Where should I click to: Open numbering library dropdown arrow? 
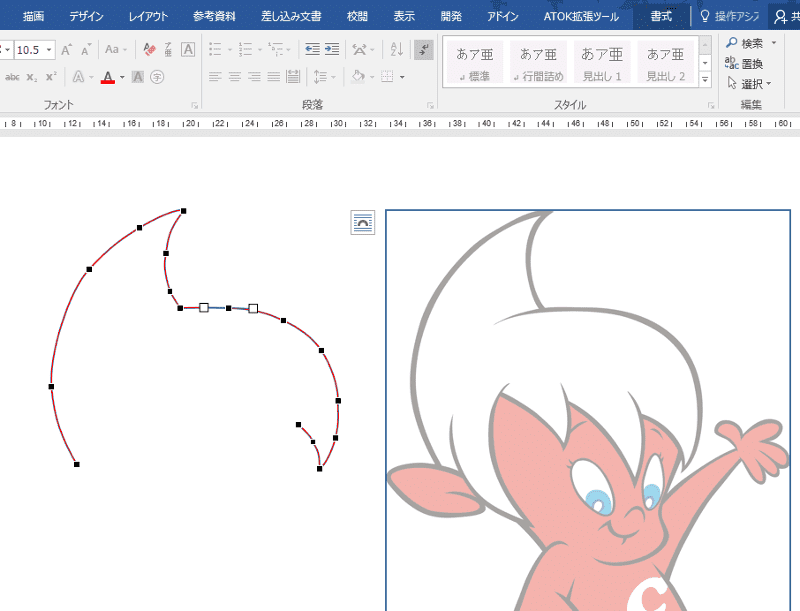click(260, 49)
